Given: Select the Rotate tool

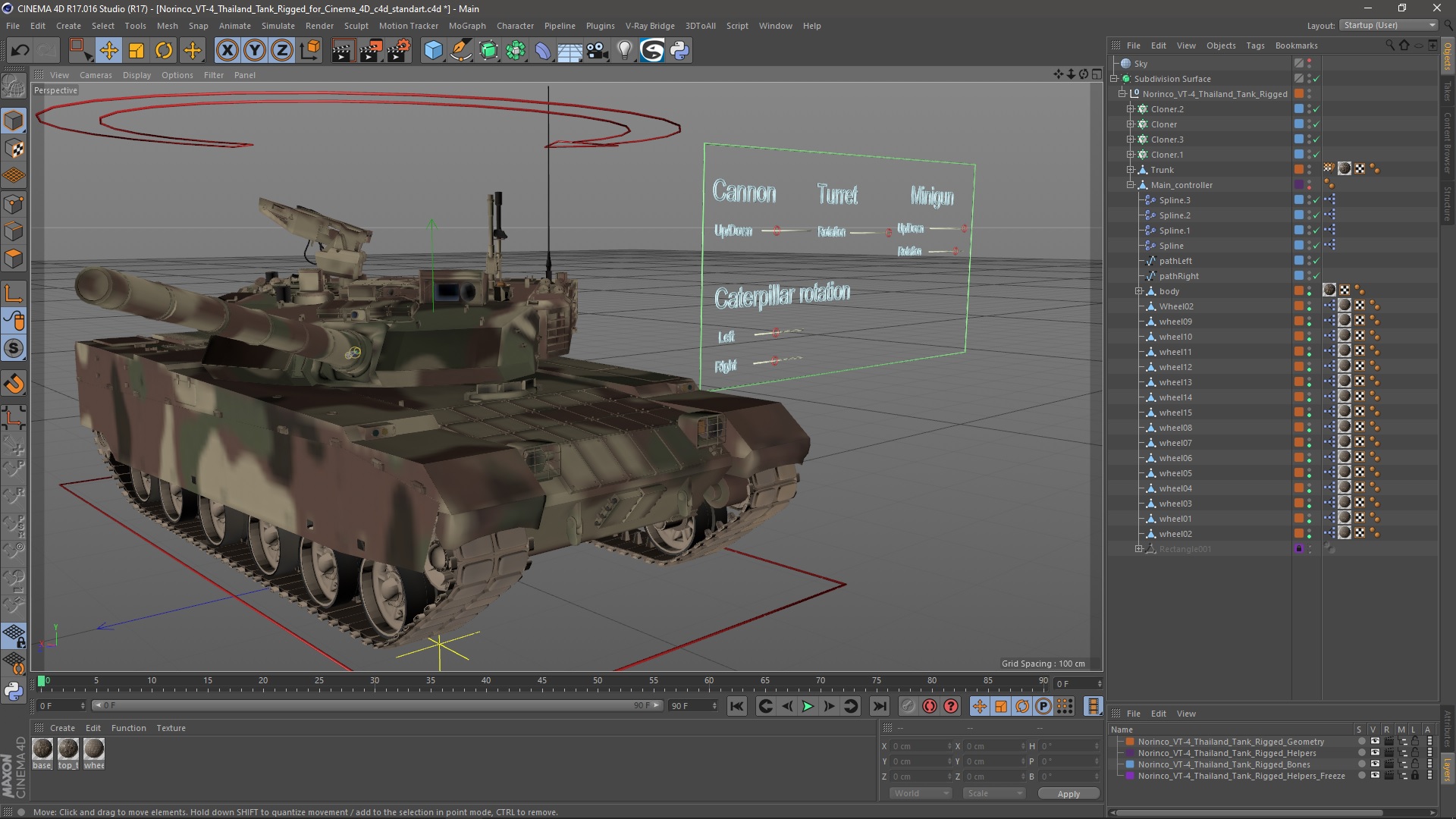Looking at the screenshot, I should click(x=164, y=51).
